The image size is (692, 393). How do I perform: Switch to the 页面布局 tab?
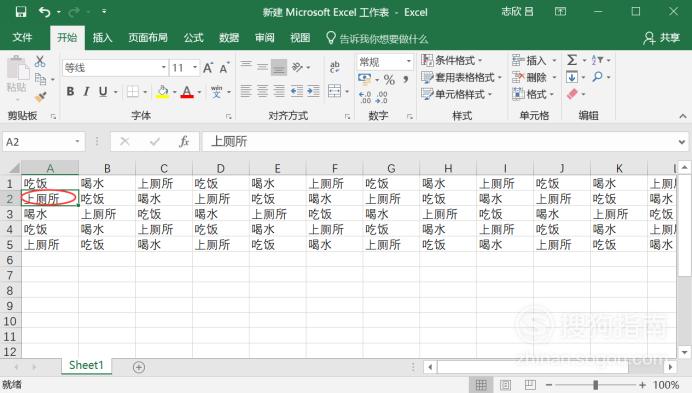coord(148,38)
